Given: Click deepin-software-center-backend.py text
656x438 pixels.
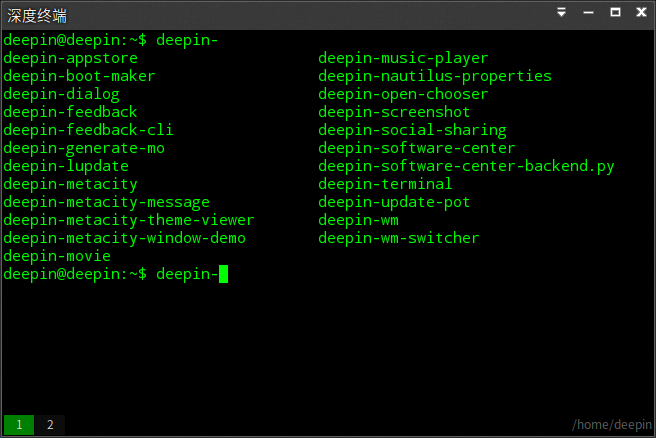Looking at the screenshot, I should (x=466, y=166).
